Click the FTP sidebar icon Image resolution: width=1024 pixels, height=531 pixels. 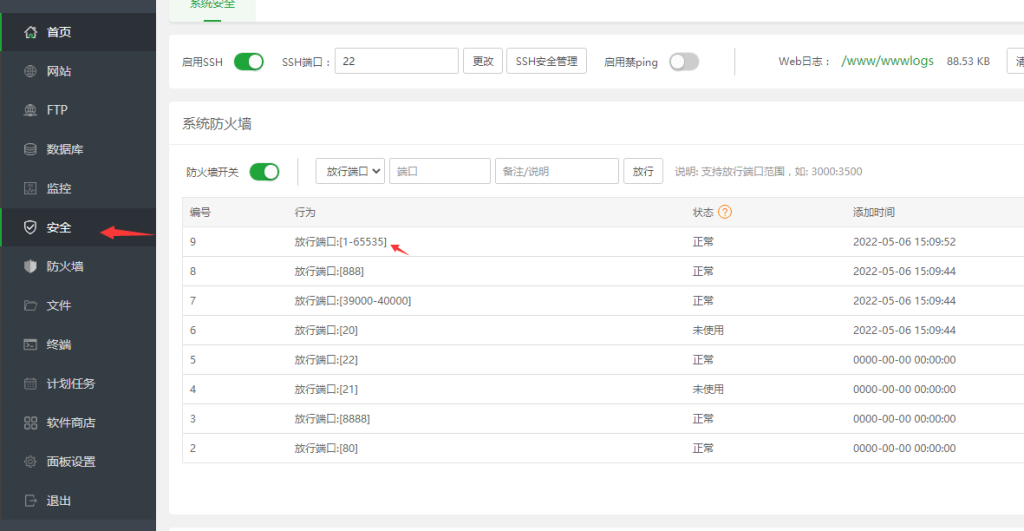tap(30, 110)
